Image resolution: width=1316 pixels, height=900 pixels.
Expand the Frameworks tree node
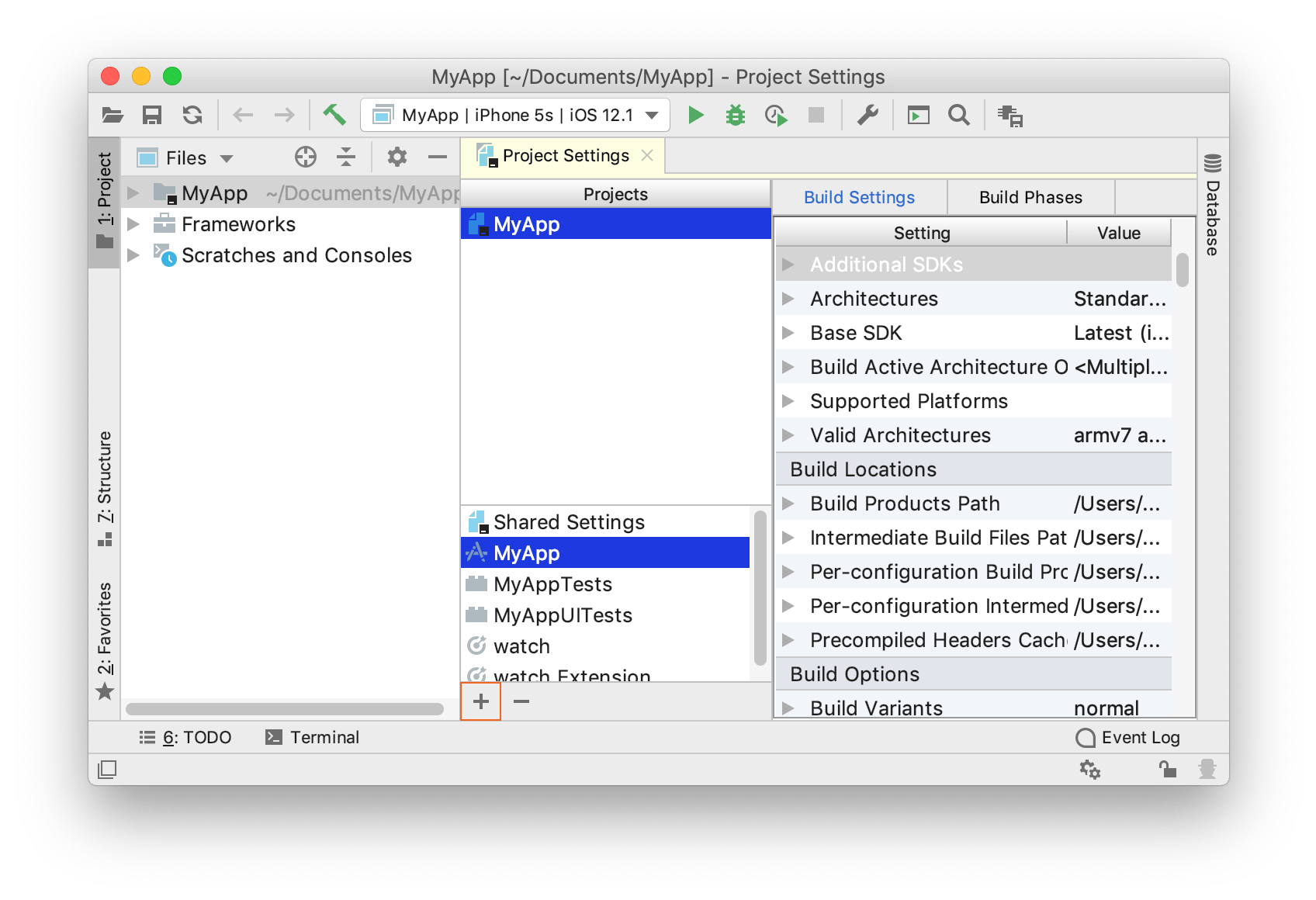pos(133,224)
